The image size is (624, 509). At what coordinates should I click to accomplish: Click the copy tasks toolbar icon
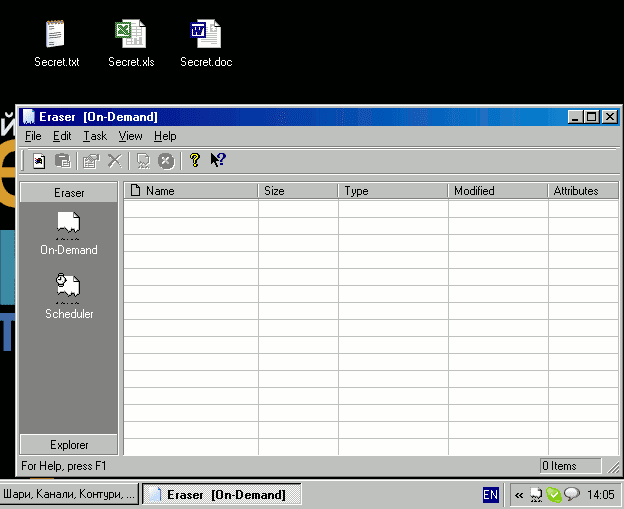[x=63, y=161]
